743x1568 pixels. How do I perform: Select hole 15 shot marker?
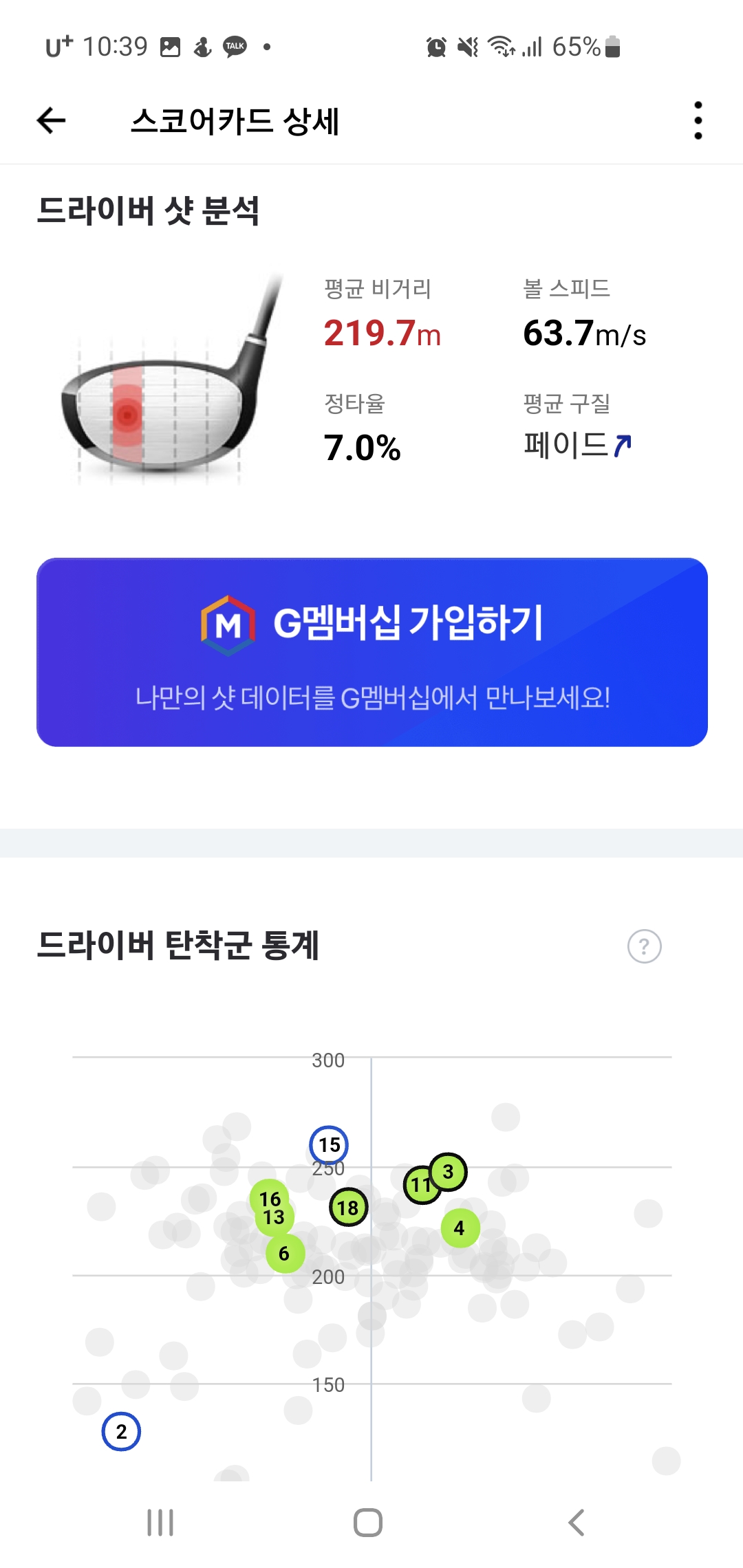329,1144
